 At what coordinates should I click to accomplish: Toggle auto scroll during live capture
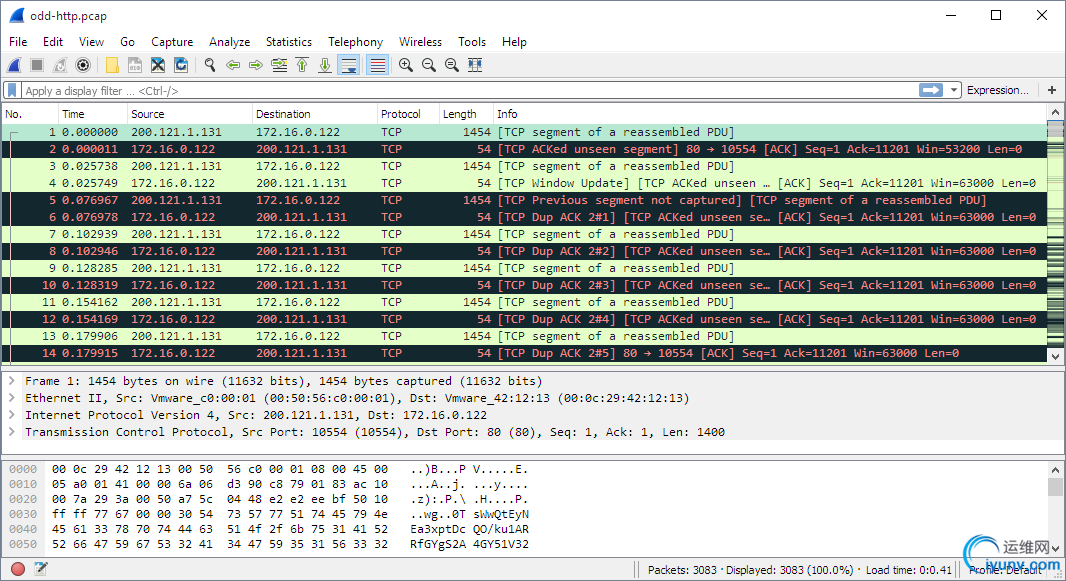click(348, 65)
